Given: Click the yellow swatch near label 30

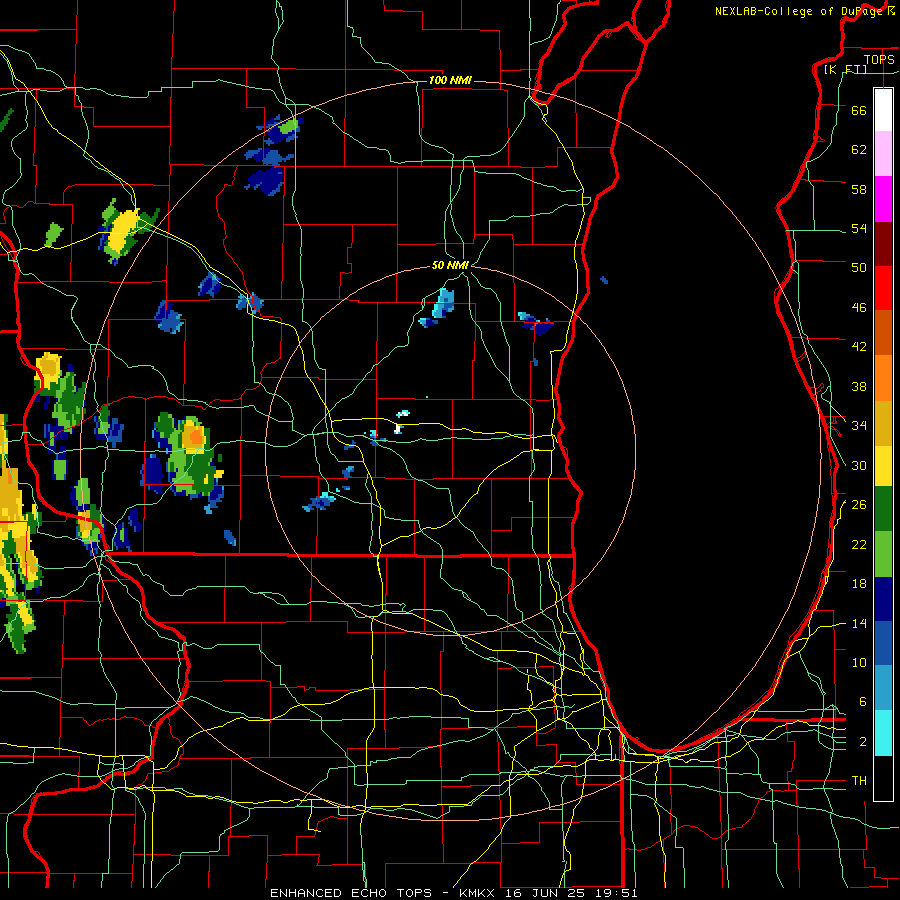Looking at the screenshot, I should tap(883, 466).
